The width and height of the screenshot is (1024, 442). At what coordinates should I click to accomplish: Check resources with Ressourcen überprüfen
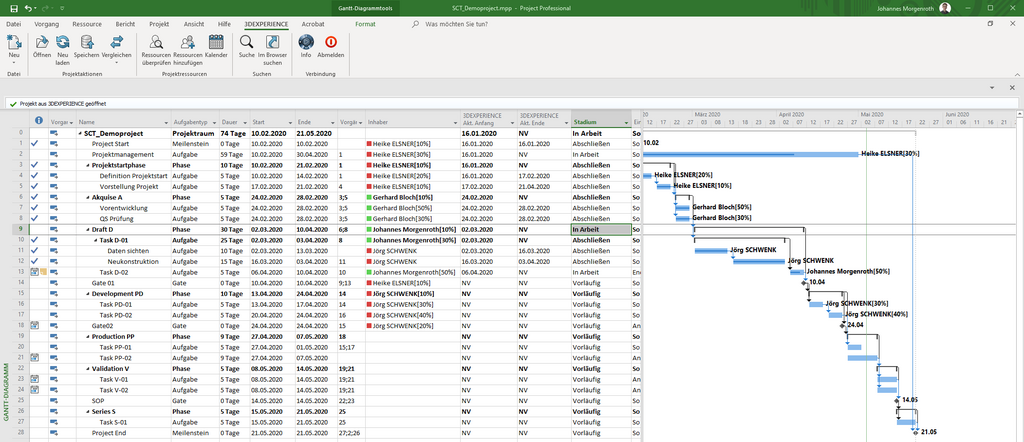[156, 42]
